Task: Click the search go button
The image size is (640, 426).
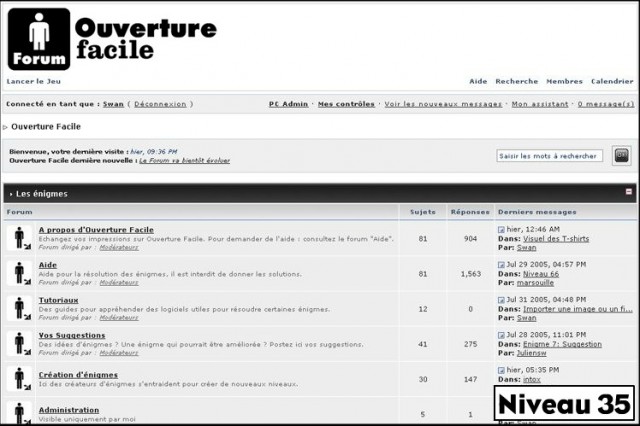Action: coord(621,155)
